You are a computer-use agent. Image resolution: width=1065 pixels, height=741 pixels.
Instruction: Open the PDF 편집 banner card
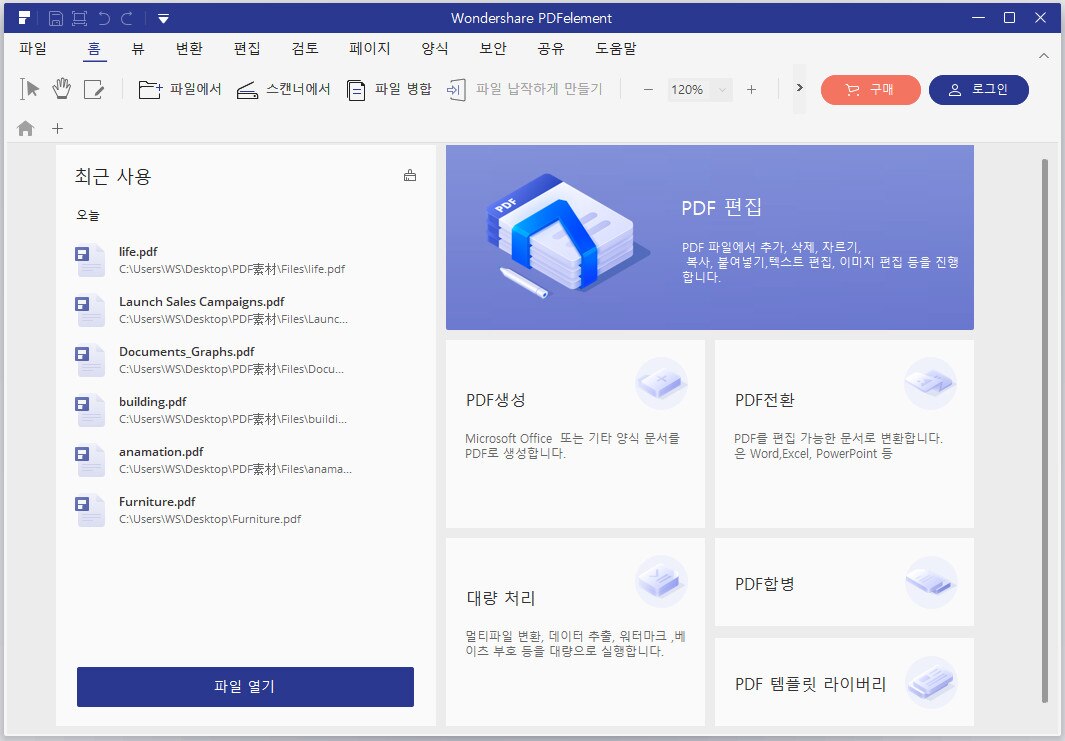[710, 238]
